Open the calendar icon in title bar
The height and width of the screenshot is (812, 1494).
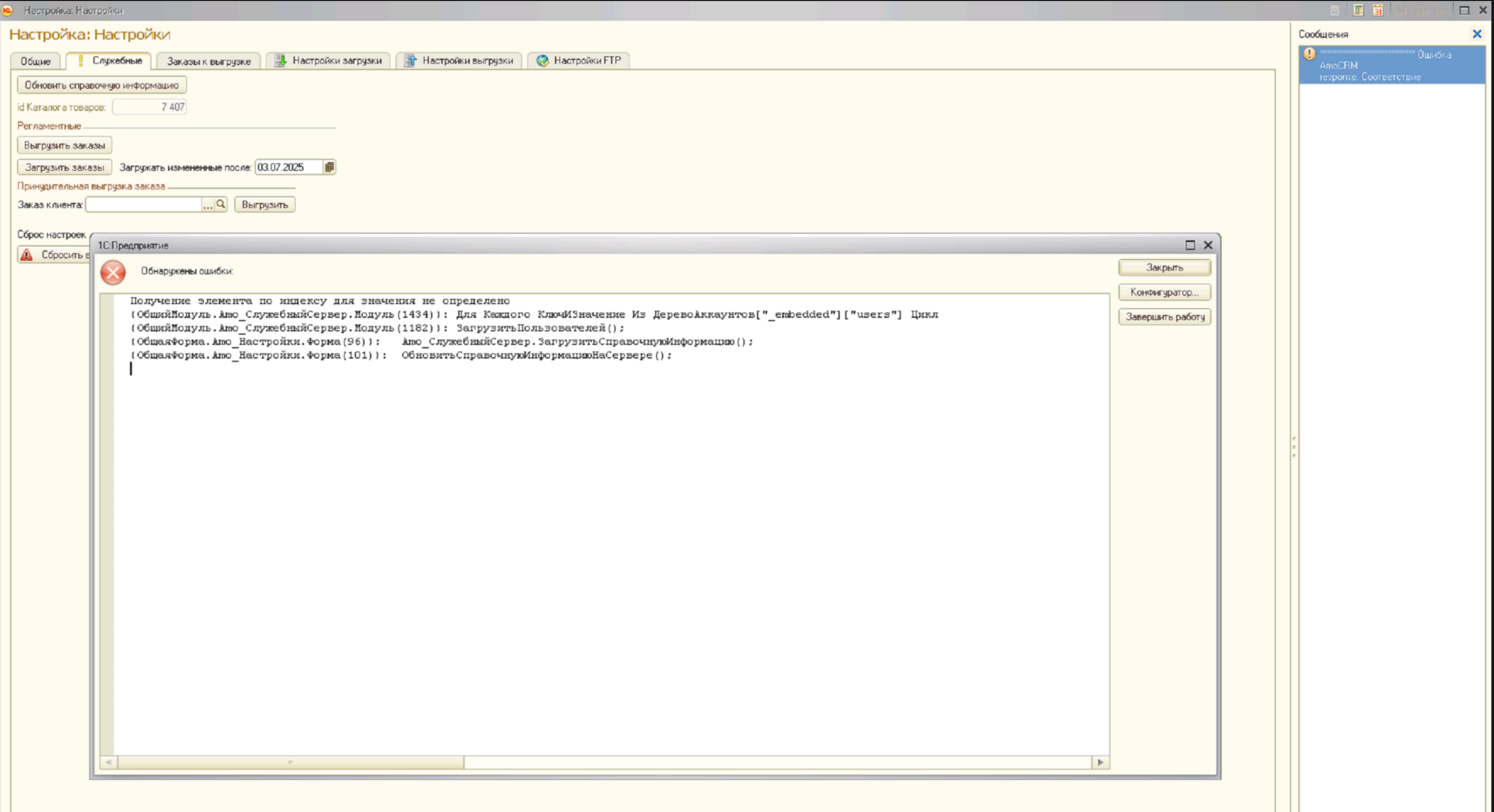[x=1377, y=10]
